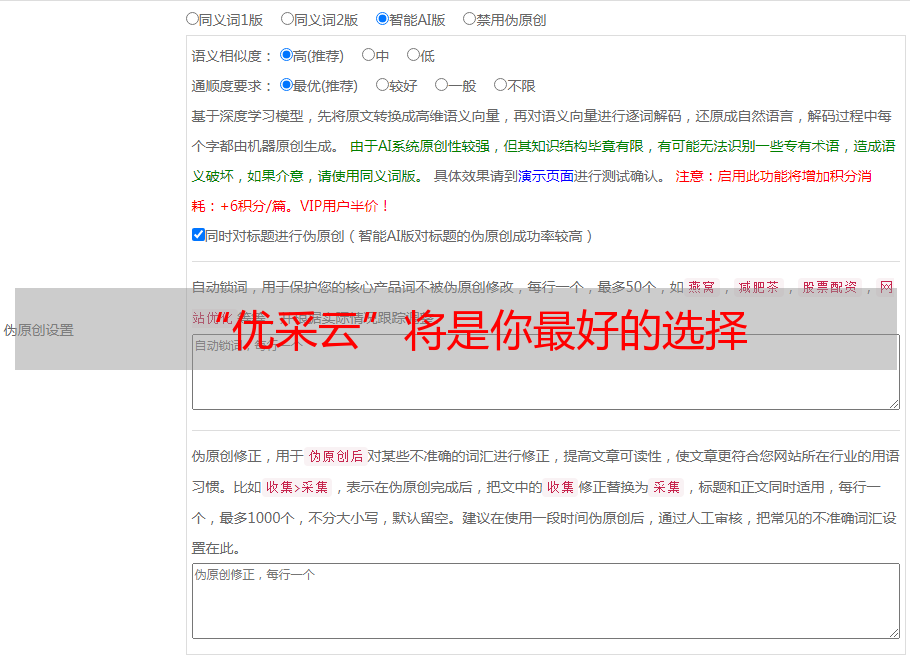This screenshot has width=911, height=658.
Task: Set 通顺度要求 to 较好
Action: click(x=382, y=85)
